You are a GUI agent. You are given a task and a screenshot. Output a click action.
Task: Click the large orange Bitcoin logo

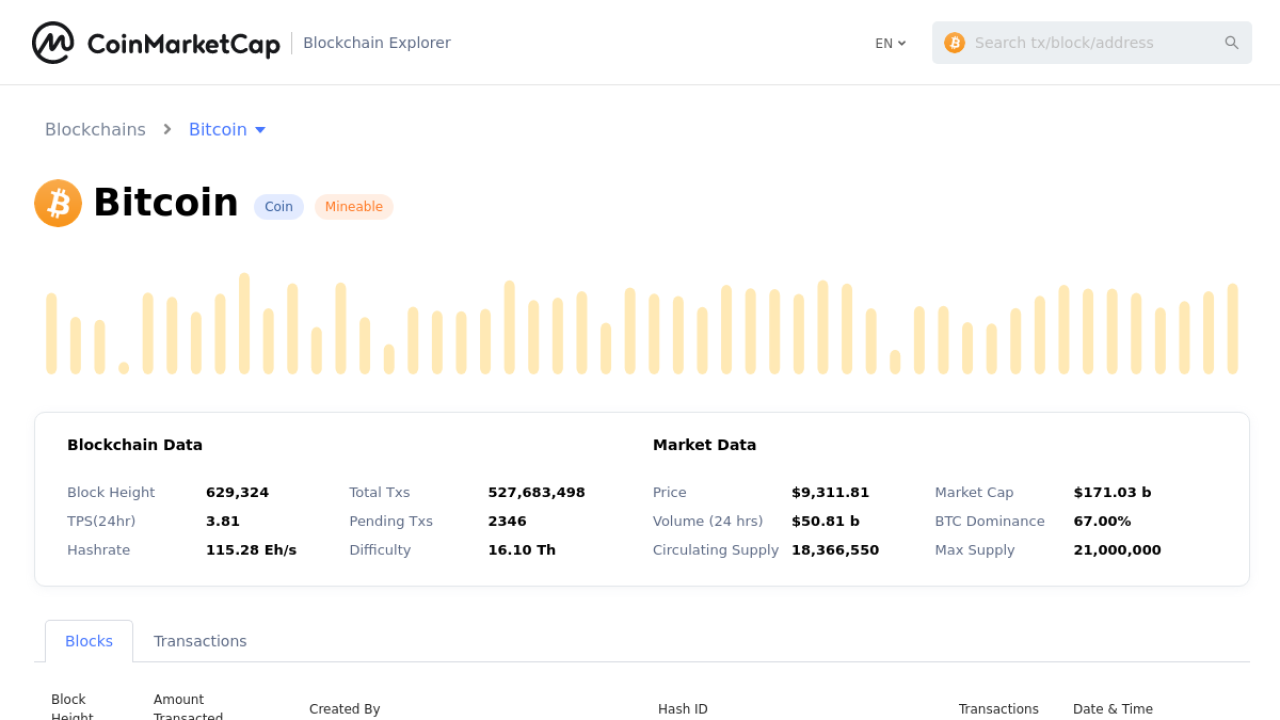click(58, 203)
